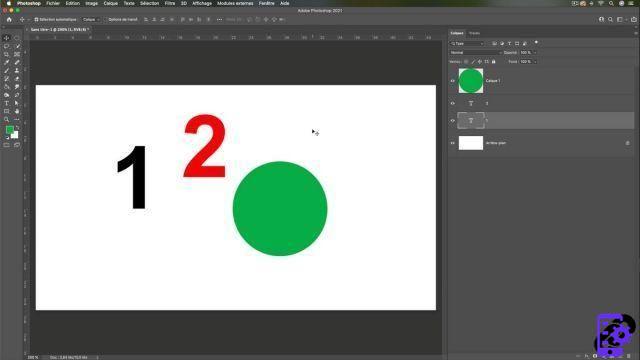Viewport: 640px width, 360px height.
Task: Hide the selected text layer 1
Action: click(x=452, y=120)
